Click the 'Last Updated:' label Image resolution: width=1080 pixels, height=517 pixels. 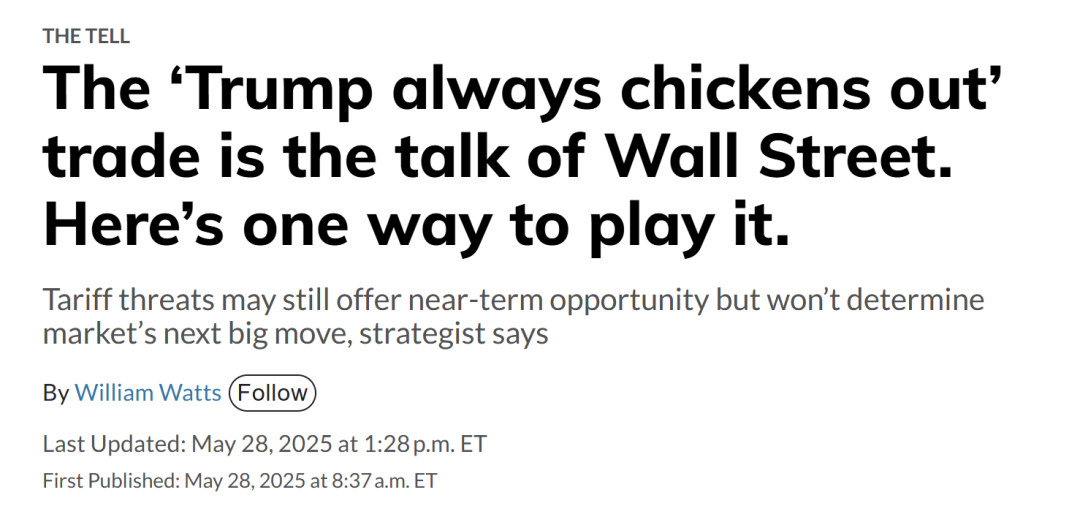point(113,443)
